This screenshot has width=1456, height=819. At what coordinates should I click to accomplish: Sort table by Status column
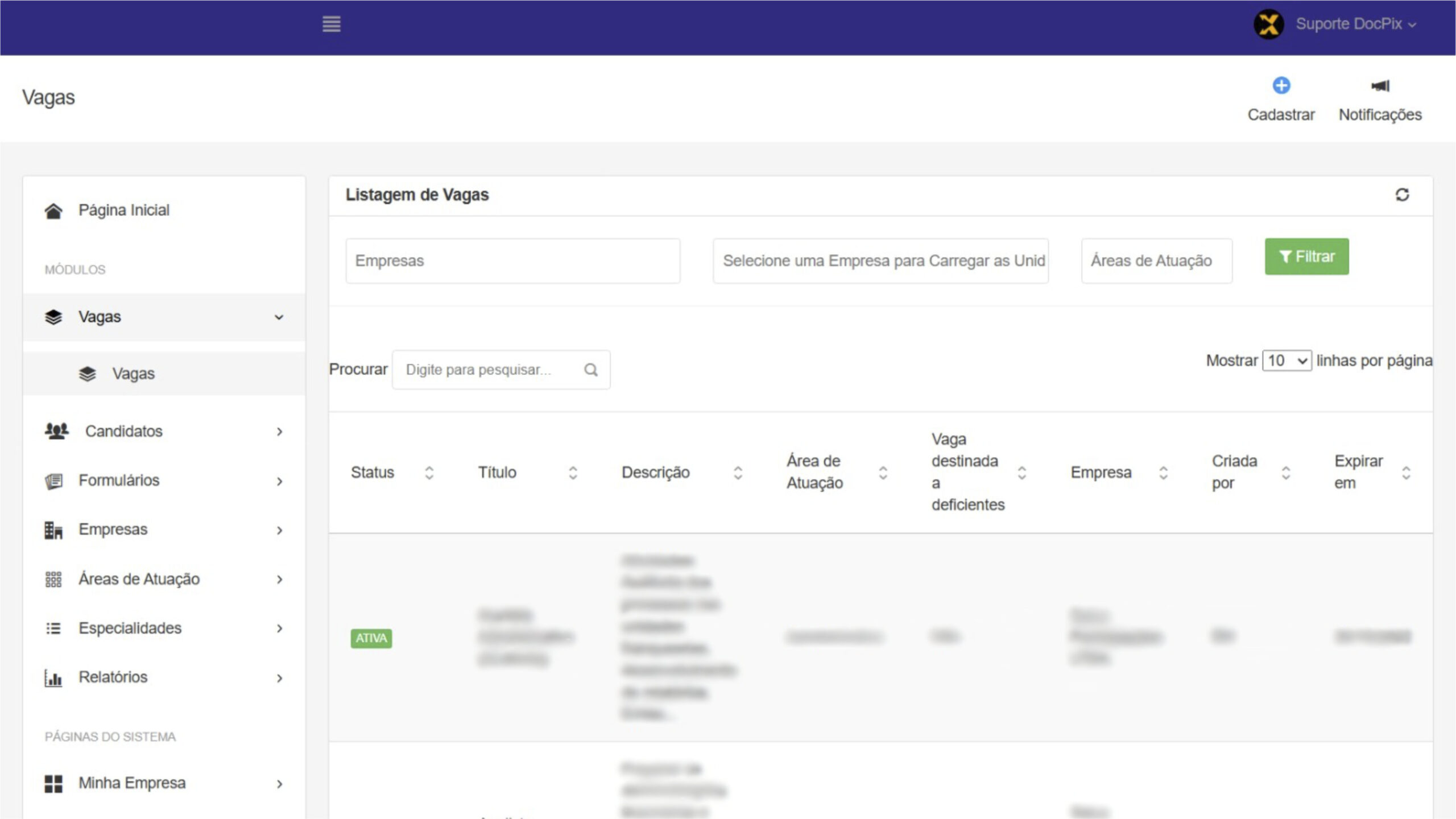[429, 473]
